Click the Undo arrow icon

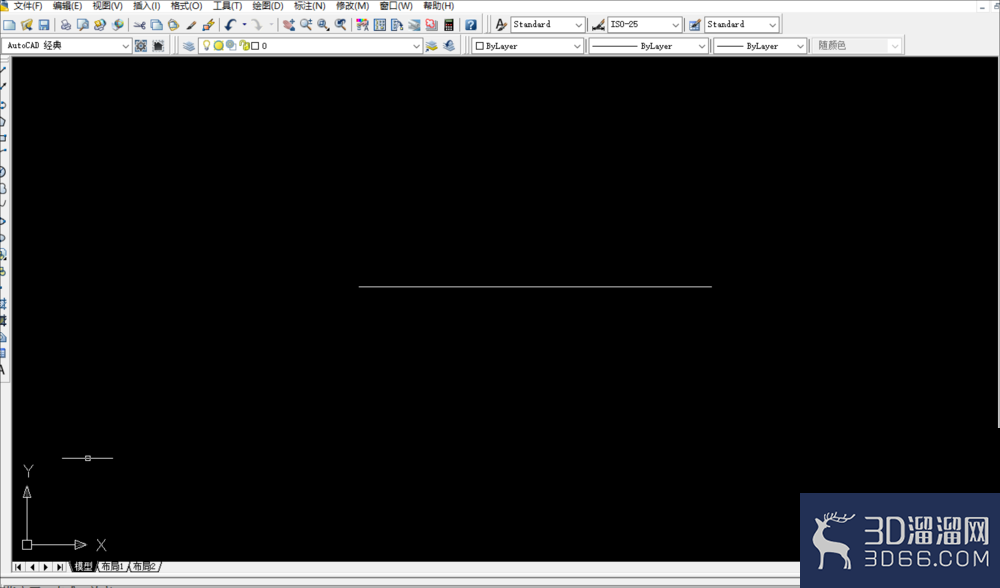point(230,25)
